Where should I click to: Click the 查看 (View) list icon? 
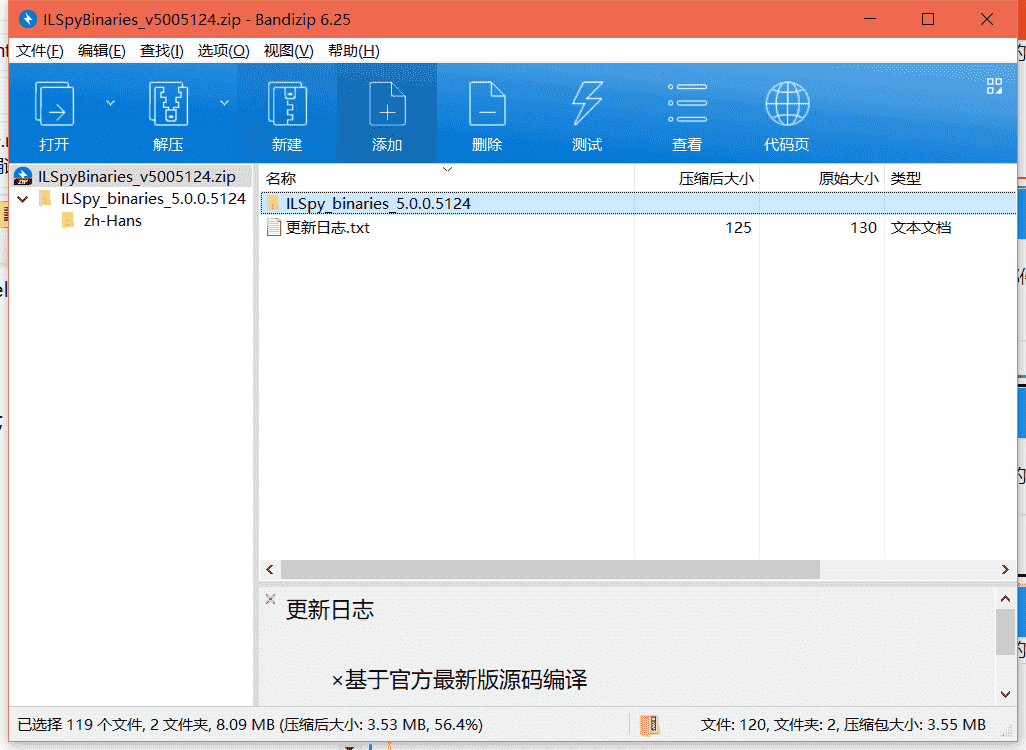687,103
